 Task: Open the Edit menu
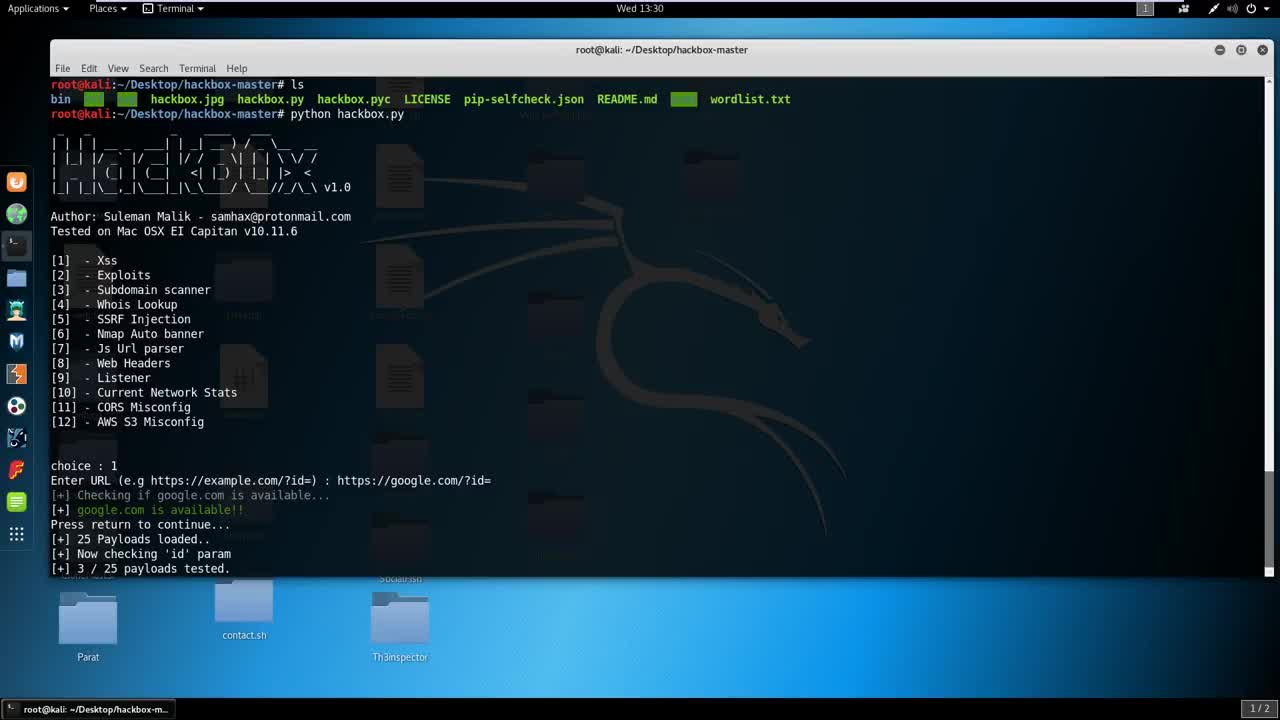click(x=89, y=68)
